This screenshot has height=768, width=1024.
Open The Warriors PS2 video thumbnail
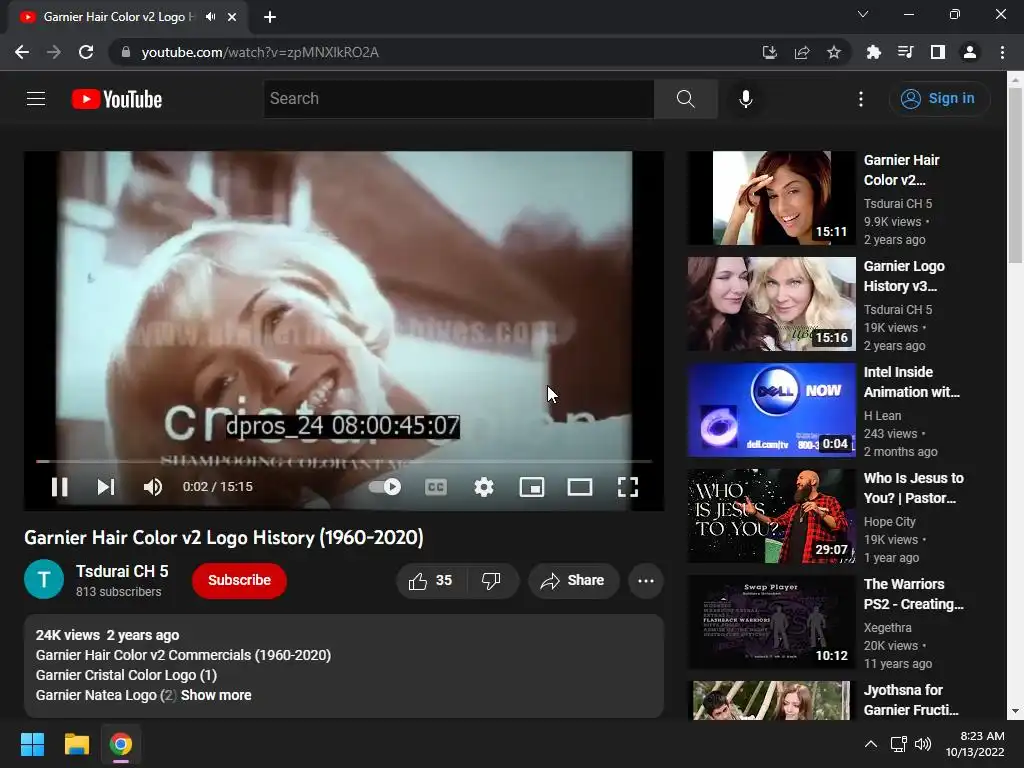click(x=771, y=622)
